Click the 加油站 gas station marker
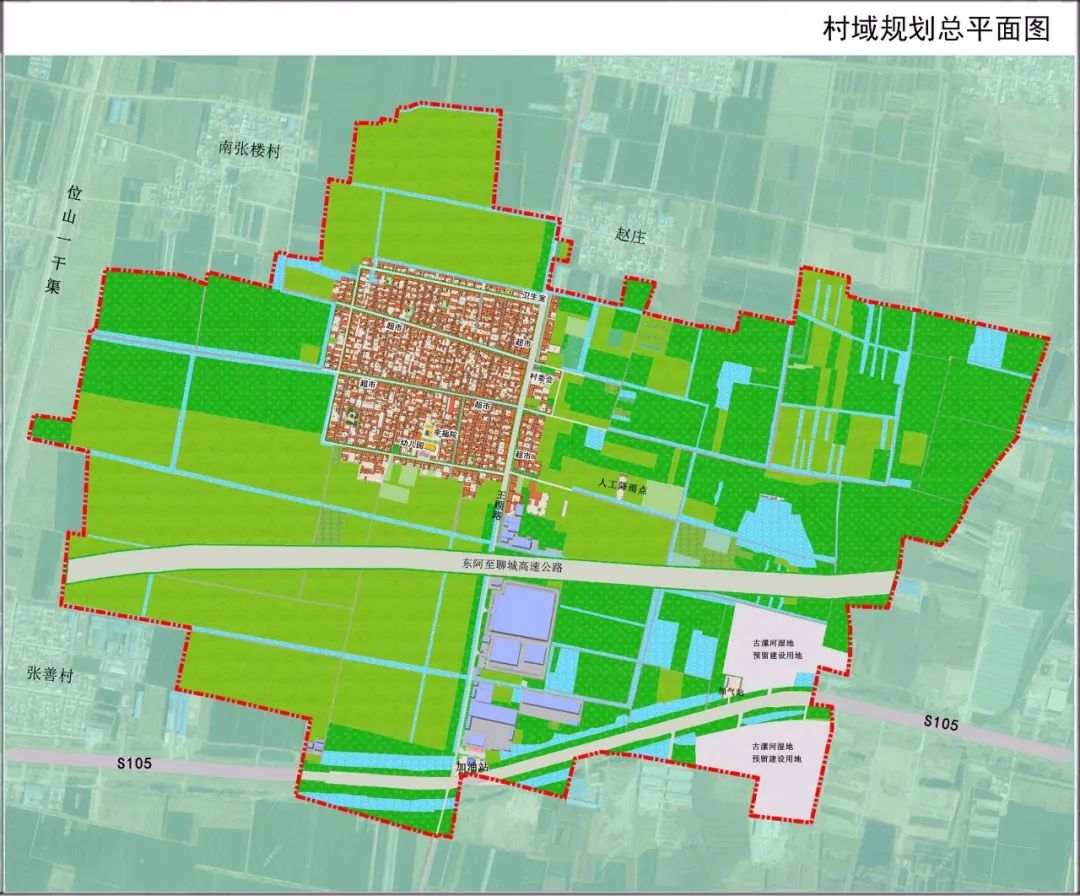 [470, 766]
